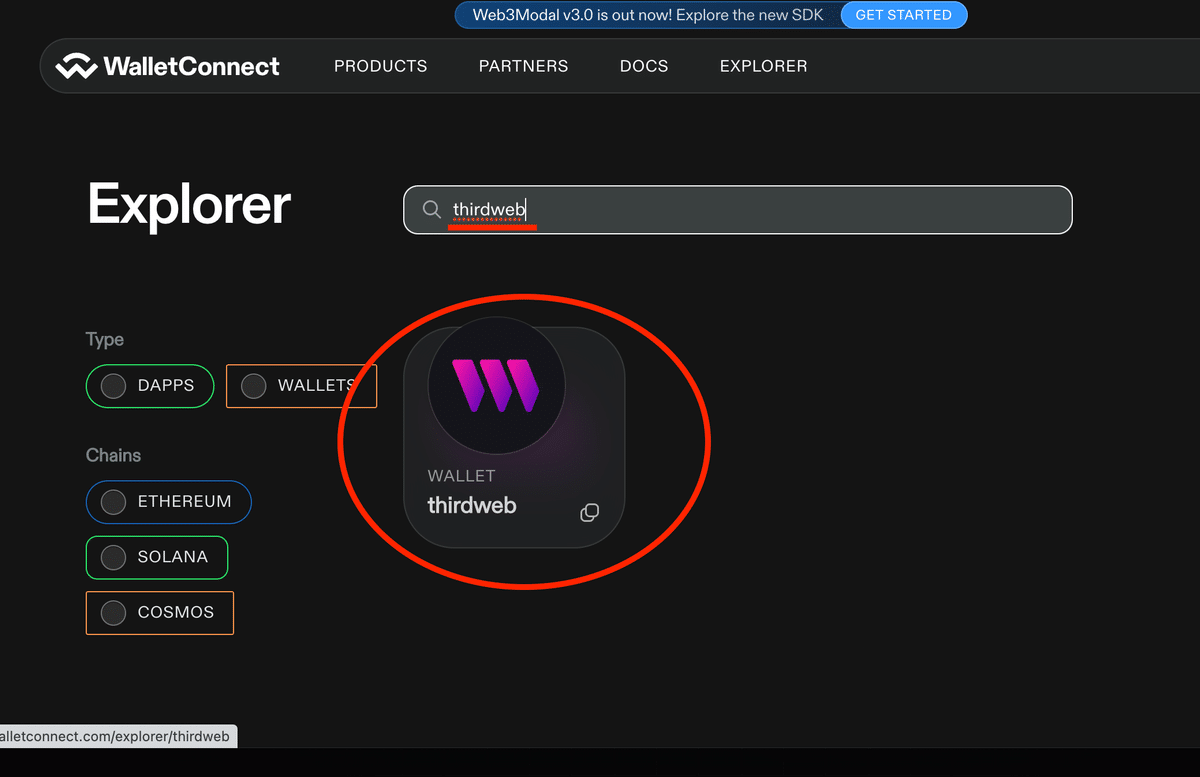This screenshot has height=777, width=1200.
Task: Click the search magnifier icon
Action: point(431,209)
